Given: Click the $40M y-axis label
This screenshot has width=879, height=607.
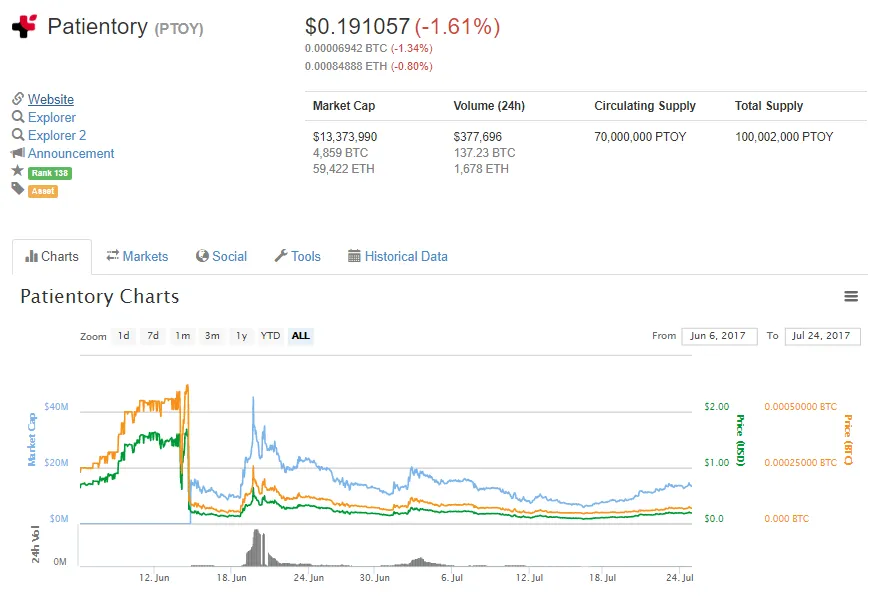Looking at the screenshot, I should pyautogui.click(x=57, y=407).
